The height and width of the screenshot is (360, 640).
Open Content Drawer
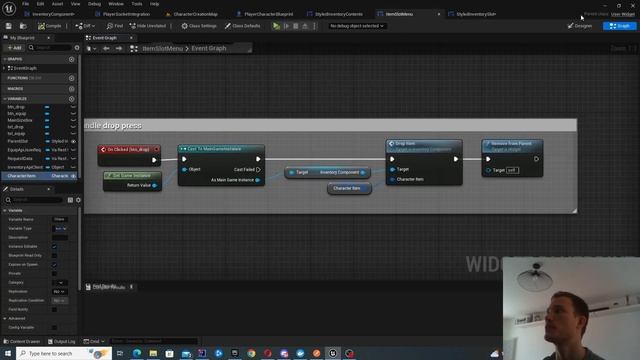tap(22, 341)
